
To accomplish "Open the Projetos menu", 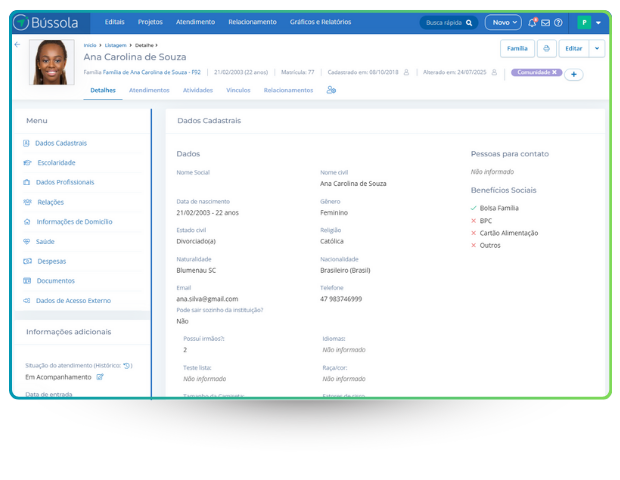I will (150, 22).
